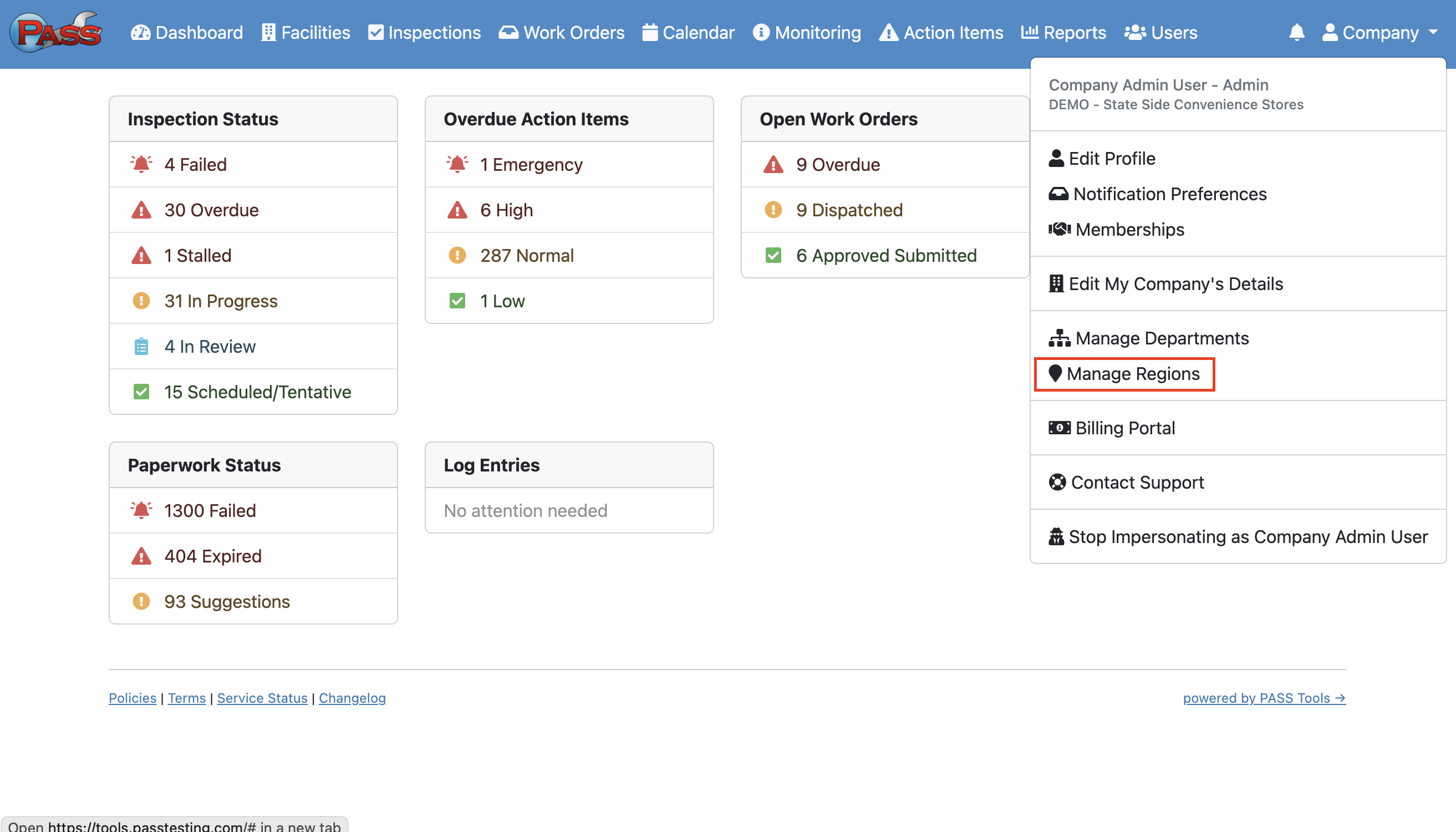Viewport: 1456px width, 832px height.
Task: Go to Work Orders in navbar
Action: click(x=562, y=33)
